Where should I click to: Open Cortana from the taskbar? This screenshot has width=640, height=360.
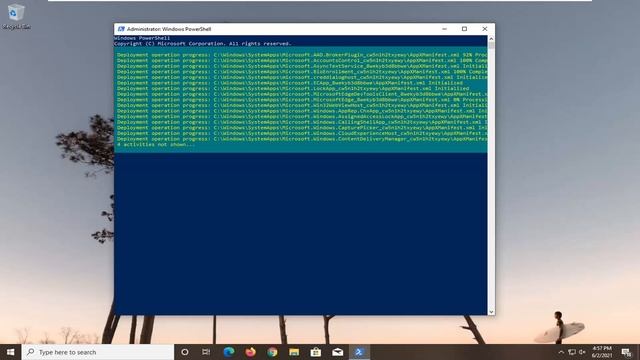[x=184, y=352]
